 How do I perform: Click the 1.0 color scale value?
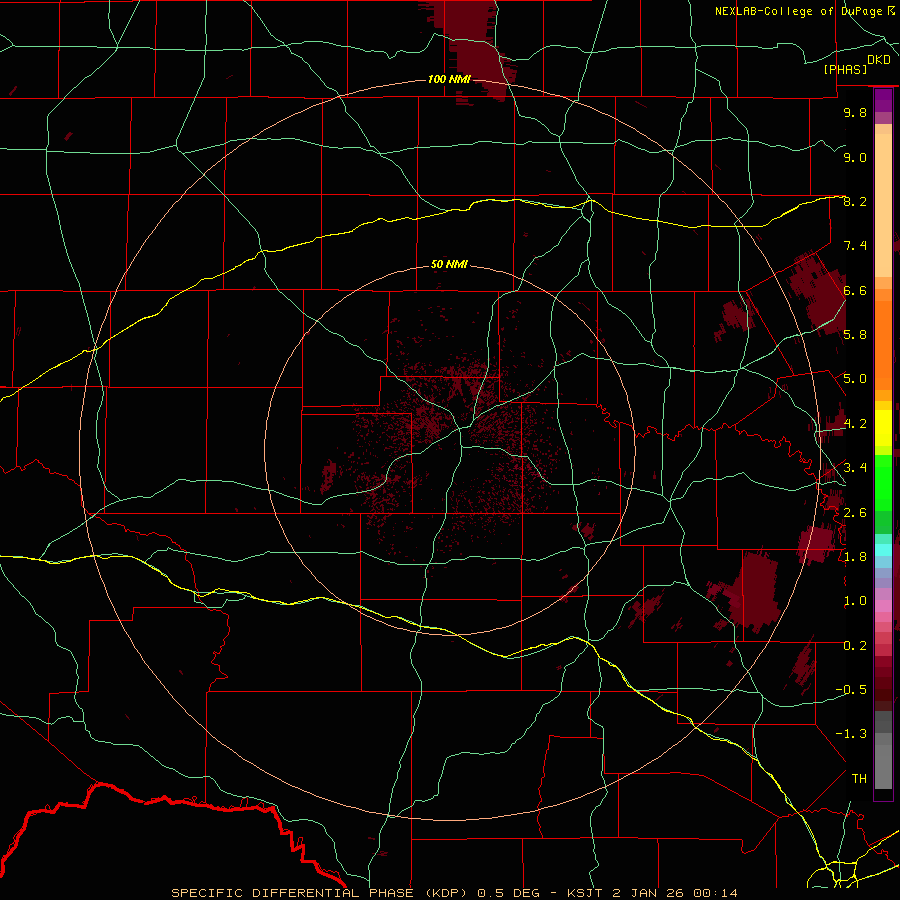tap(855, 601)
